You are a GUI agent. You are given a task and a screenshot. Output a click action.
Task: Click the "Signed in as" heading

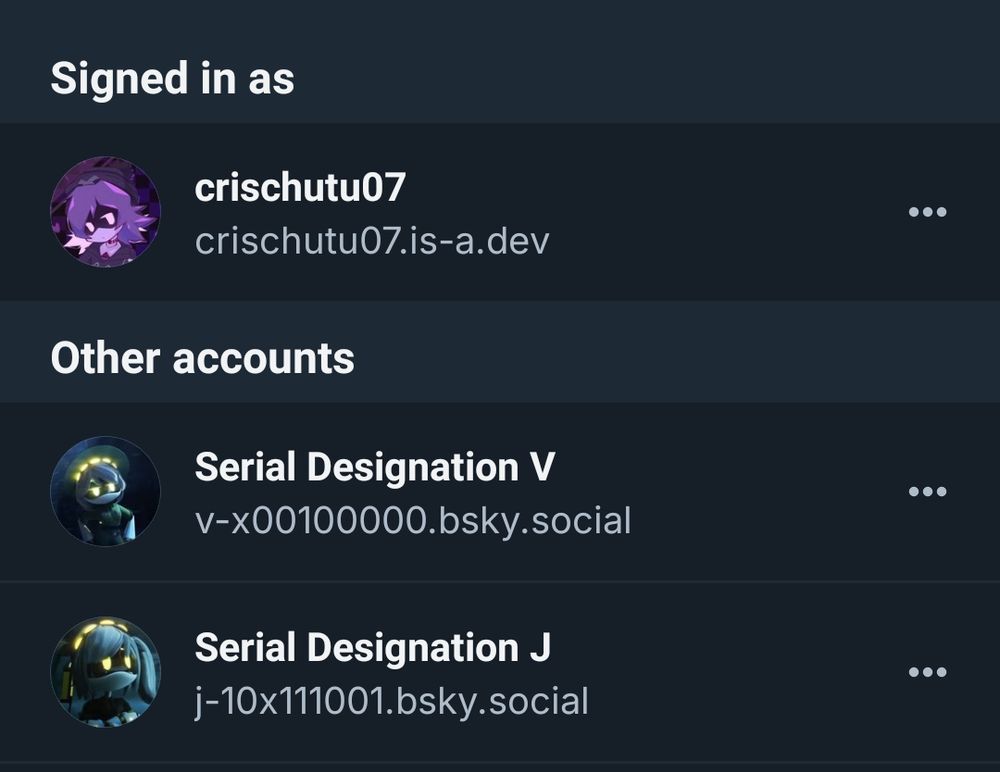pos(172,78)
